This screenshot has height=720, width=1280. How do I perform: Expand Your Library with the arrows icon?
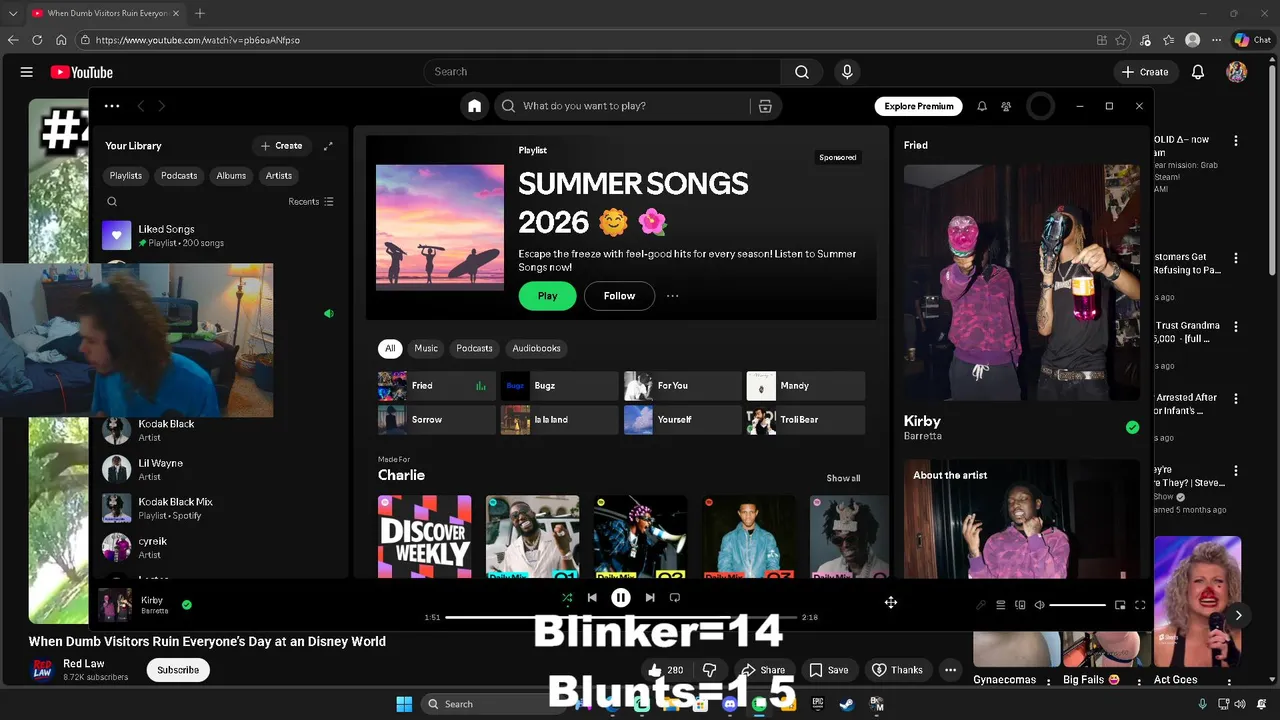[x=328, y=146]
